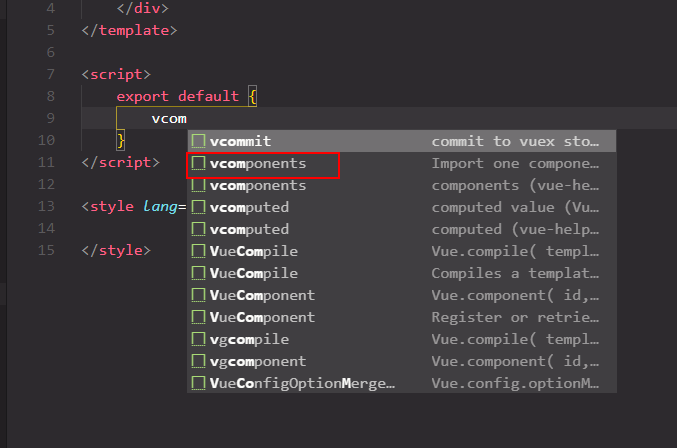Click snippet icon of VueComponent 'Vue.component( id,…' row
This screenshot has height=448, width=677.
(198, 295)
